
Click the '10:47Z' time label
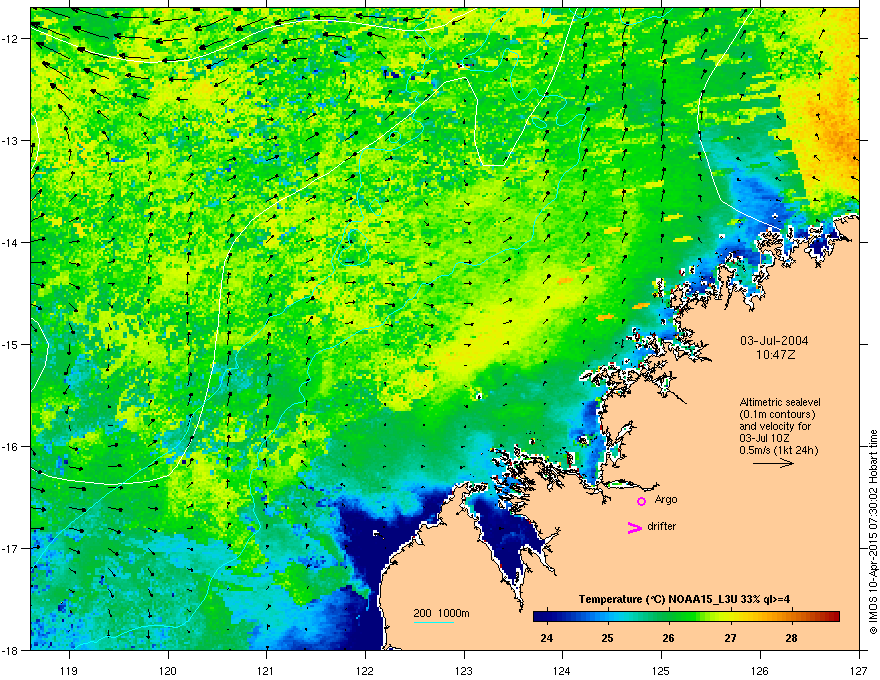[775, 355]
